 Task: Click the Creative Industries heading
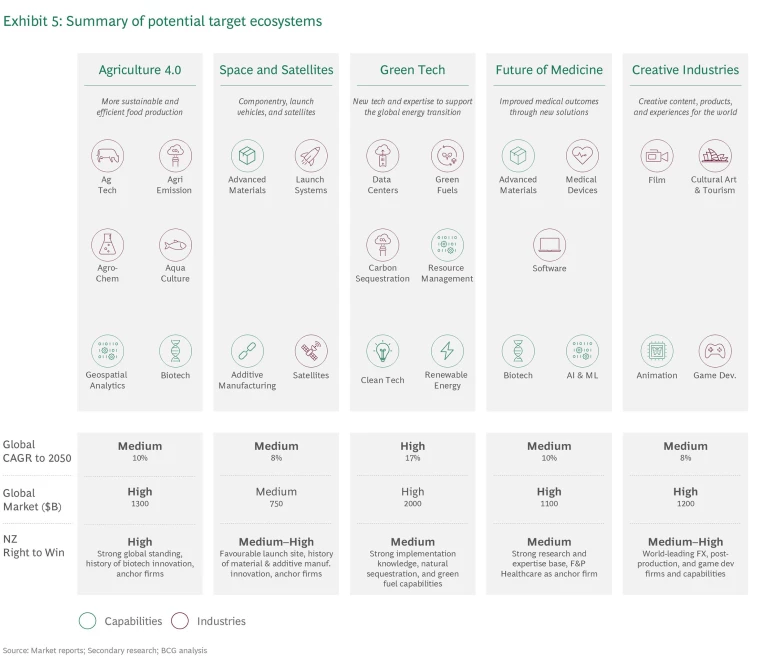(x=685, y=70)
